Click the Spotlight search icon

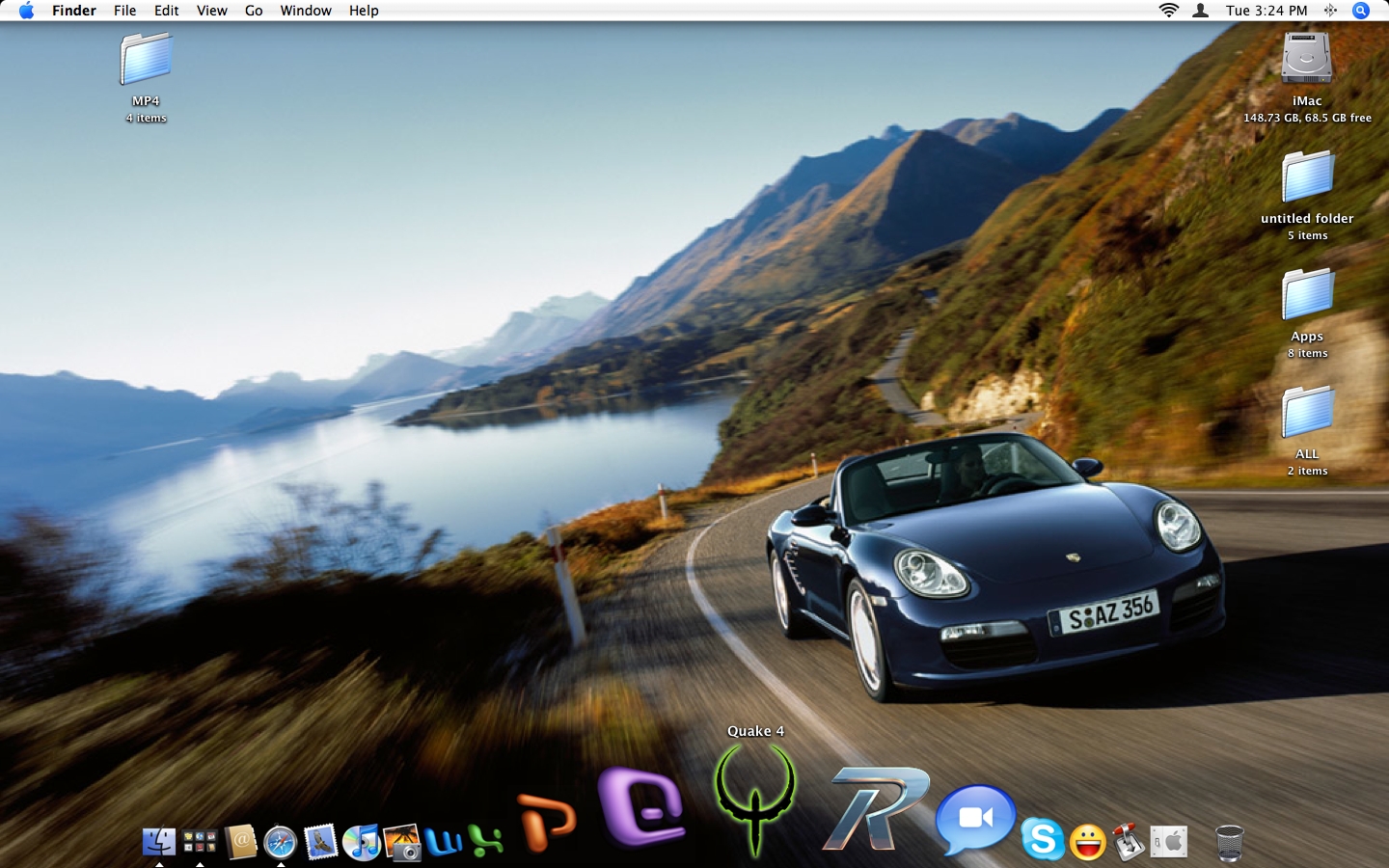[x=1361, y=11]
